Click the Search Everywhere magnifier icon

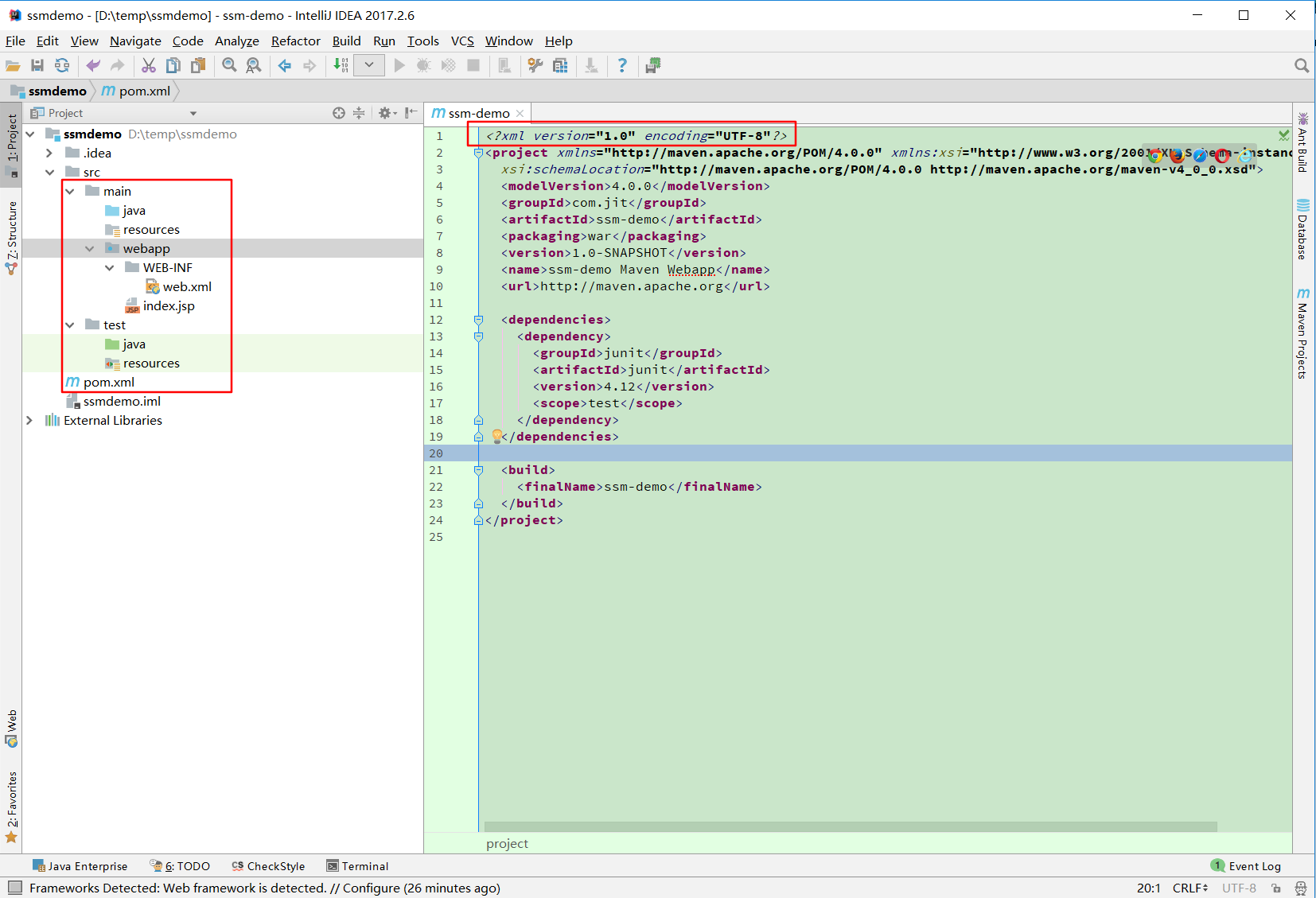pyautogui.click(x=1302, y=66)
